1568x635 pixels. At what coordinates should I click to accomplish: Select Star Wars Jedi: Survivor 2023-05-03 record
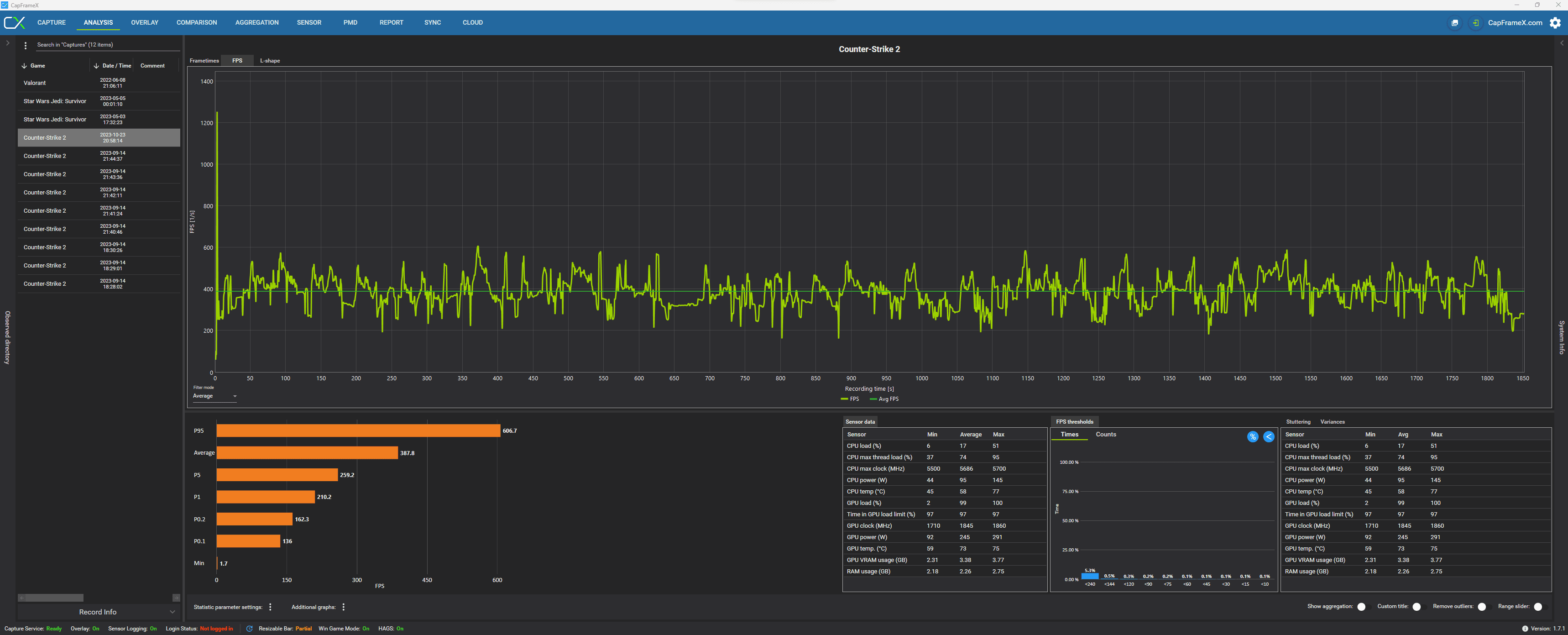tap(99, 119)
